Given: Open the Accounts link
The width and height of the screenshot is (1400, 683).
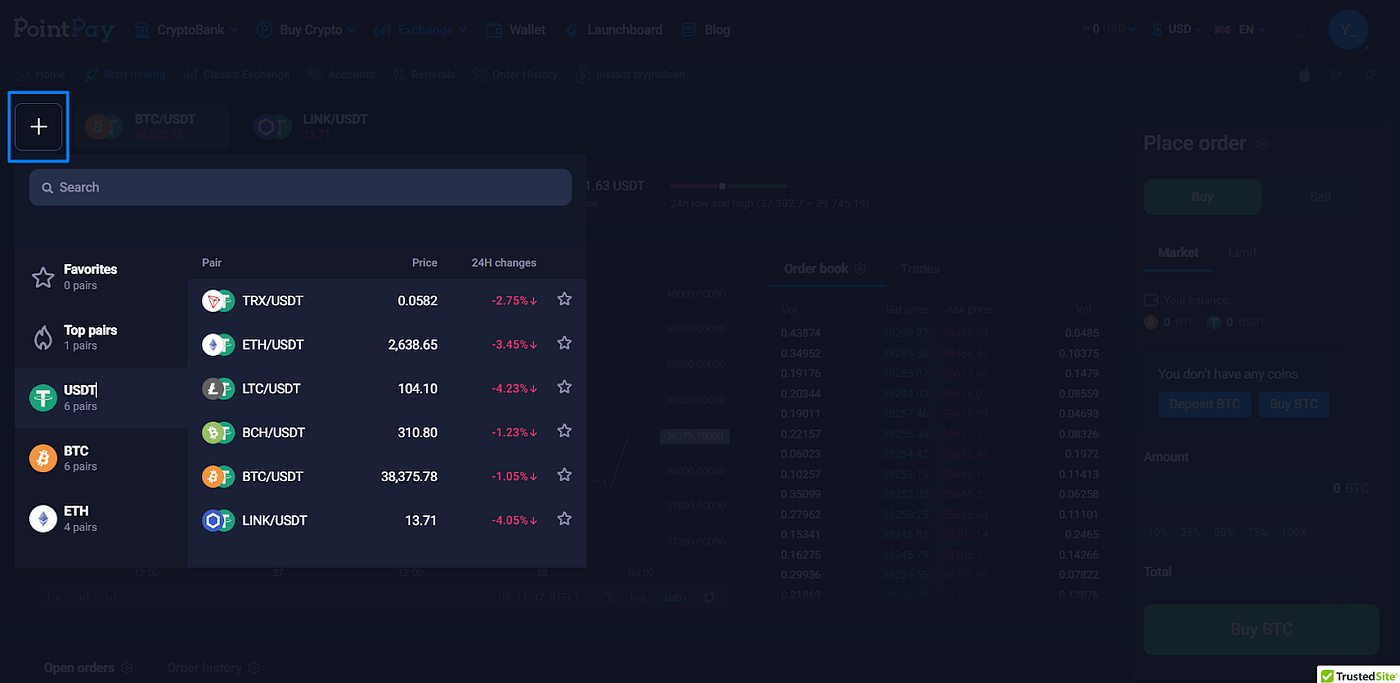Looking at the screenshot, I should 341,74.
